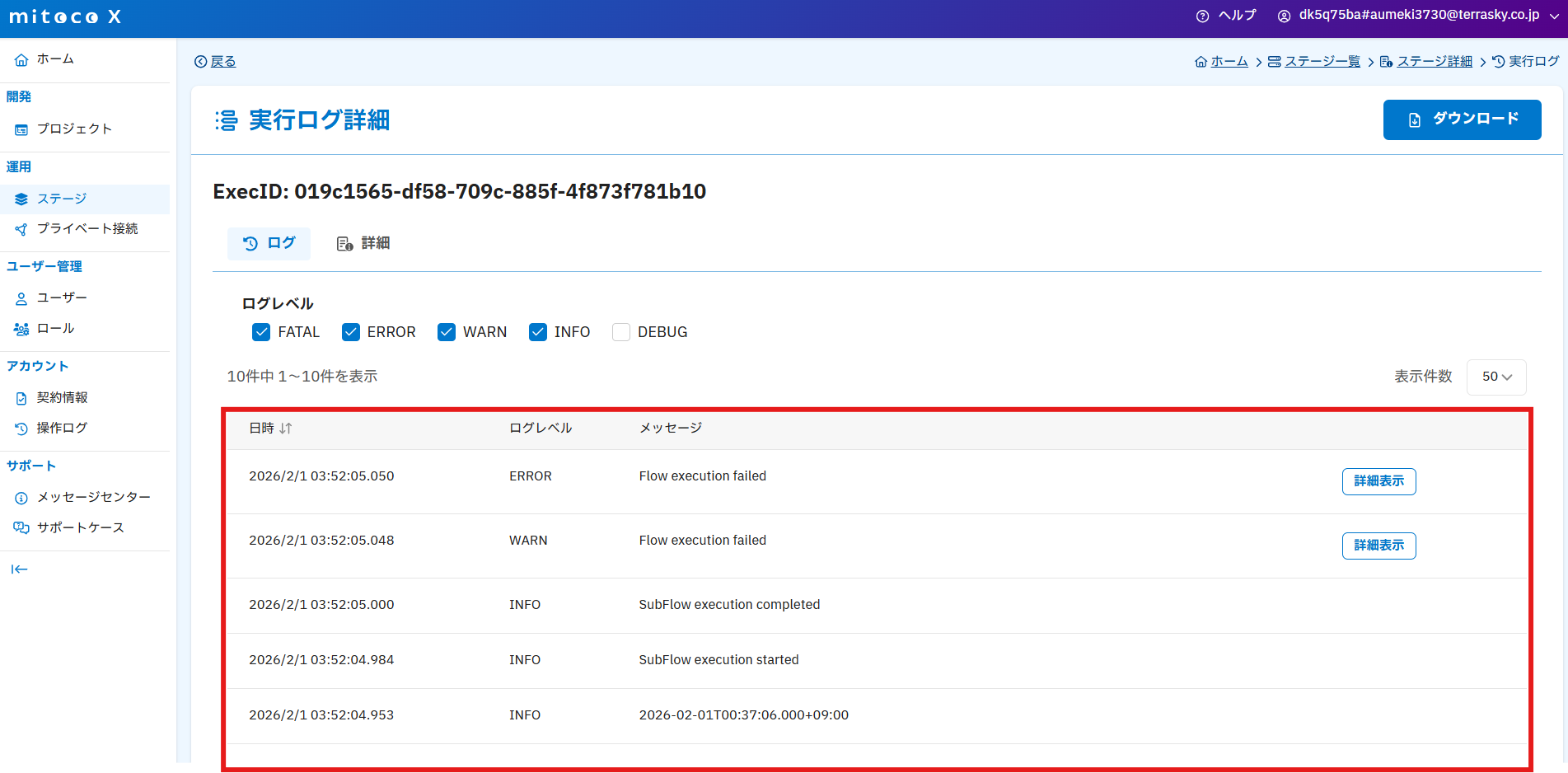
Task: Select the ログ tab
Action: (269, 244)
